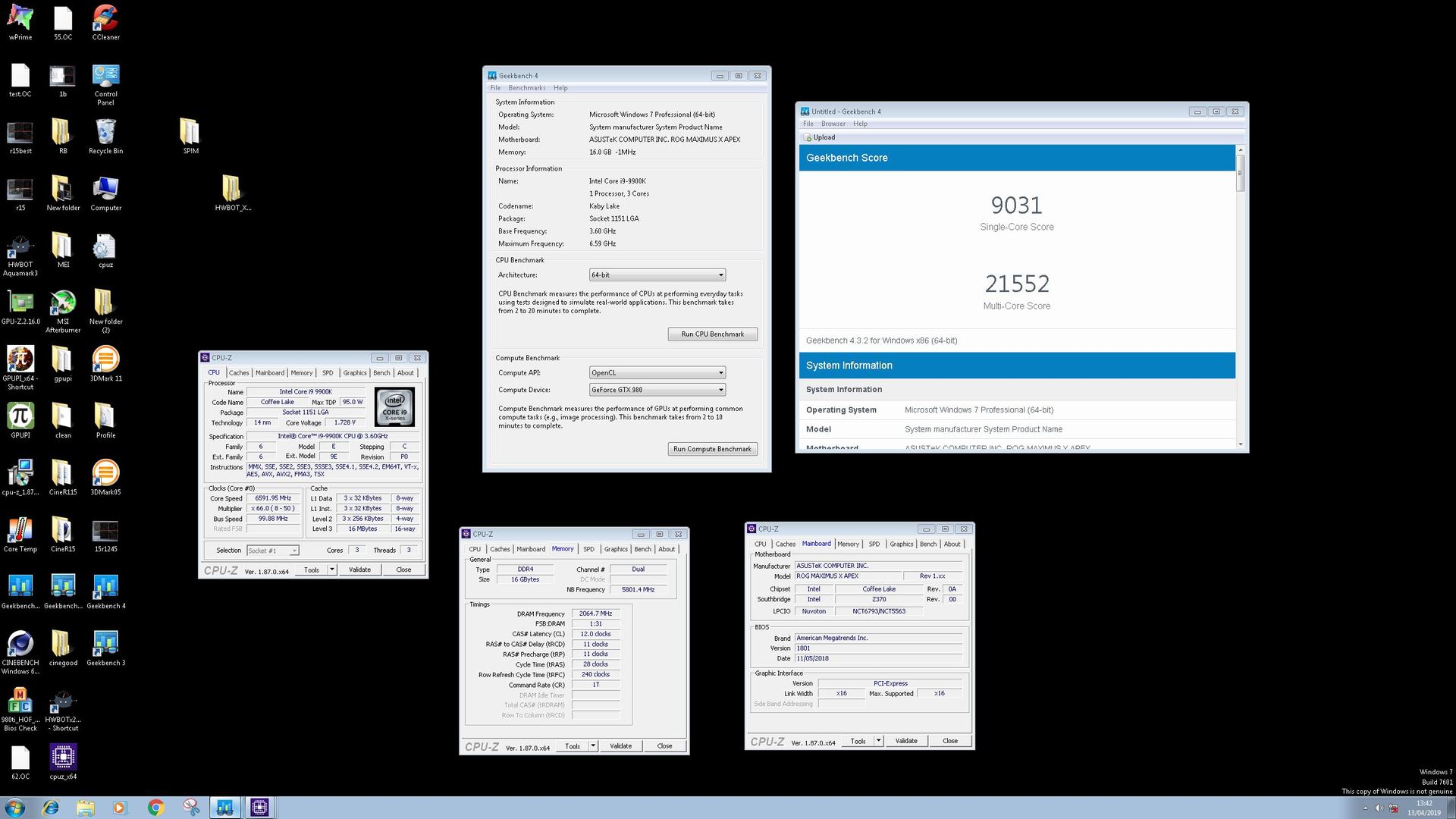Click Run Compute Benchmark button
1456x819 pixels.
712,449
